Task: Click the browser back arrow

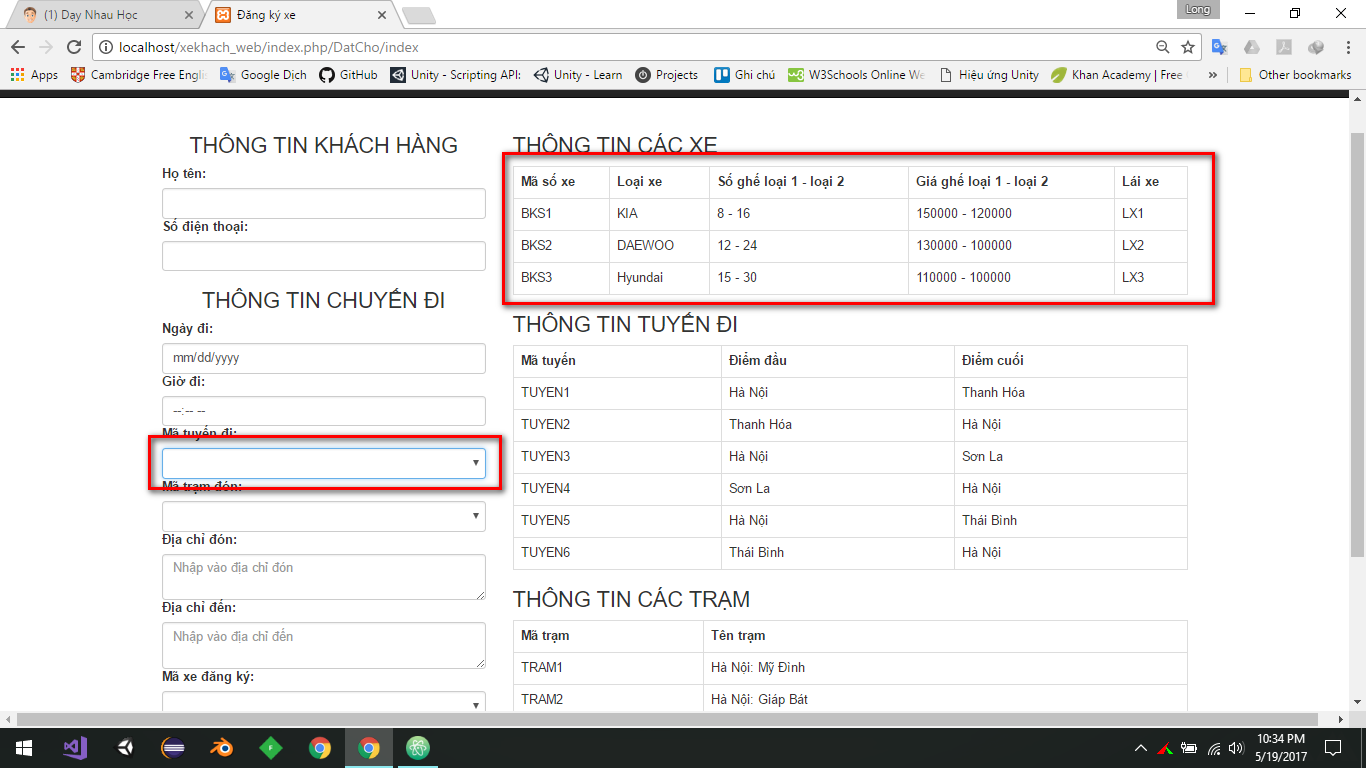Action: pos(18,47)
